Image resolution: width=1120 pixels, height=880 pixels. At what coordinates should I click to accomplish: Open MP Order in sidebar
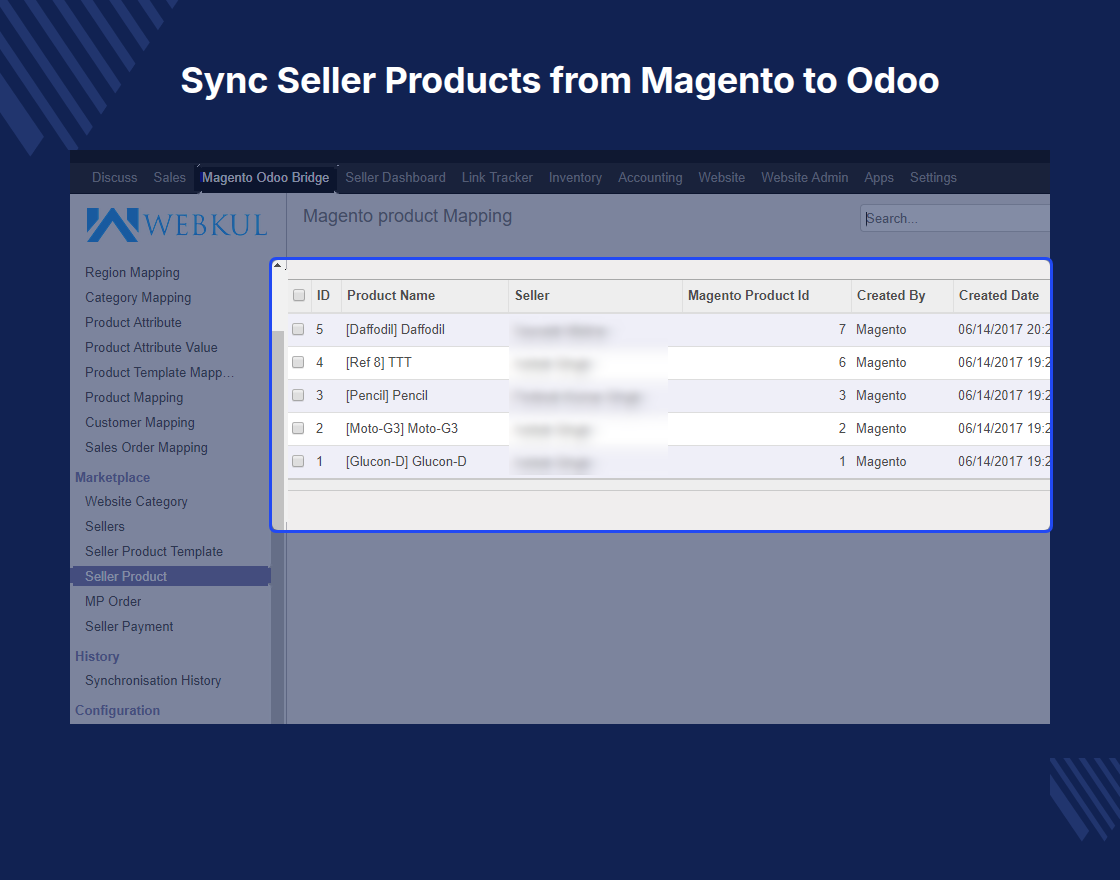[113, 601]
